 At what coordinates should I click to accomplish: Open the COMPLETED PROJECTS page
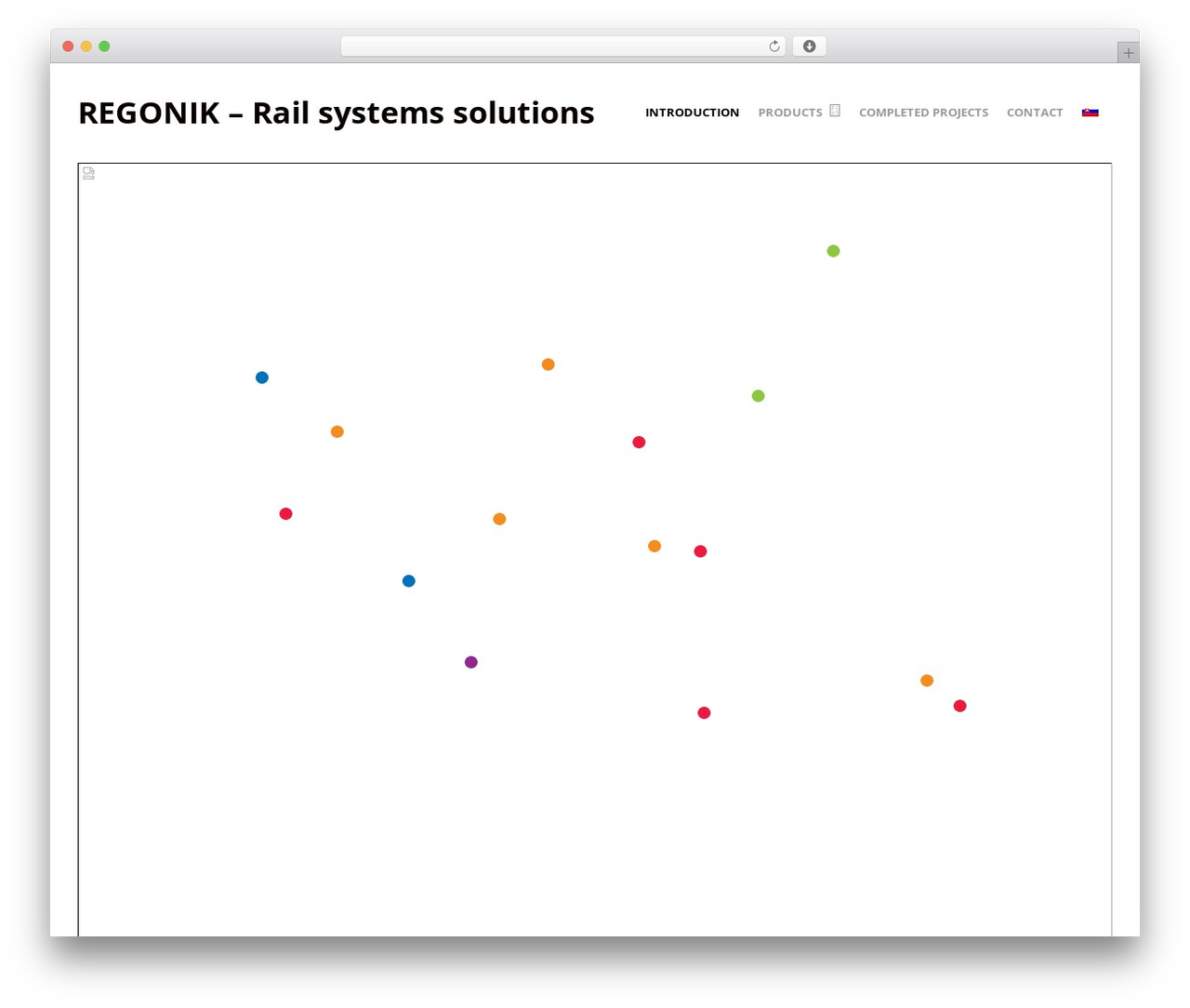point(923,113)
